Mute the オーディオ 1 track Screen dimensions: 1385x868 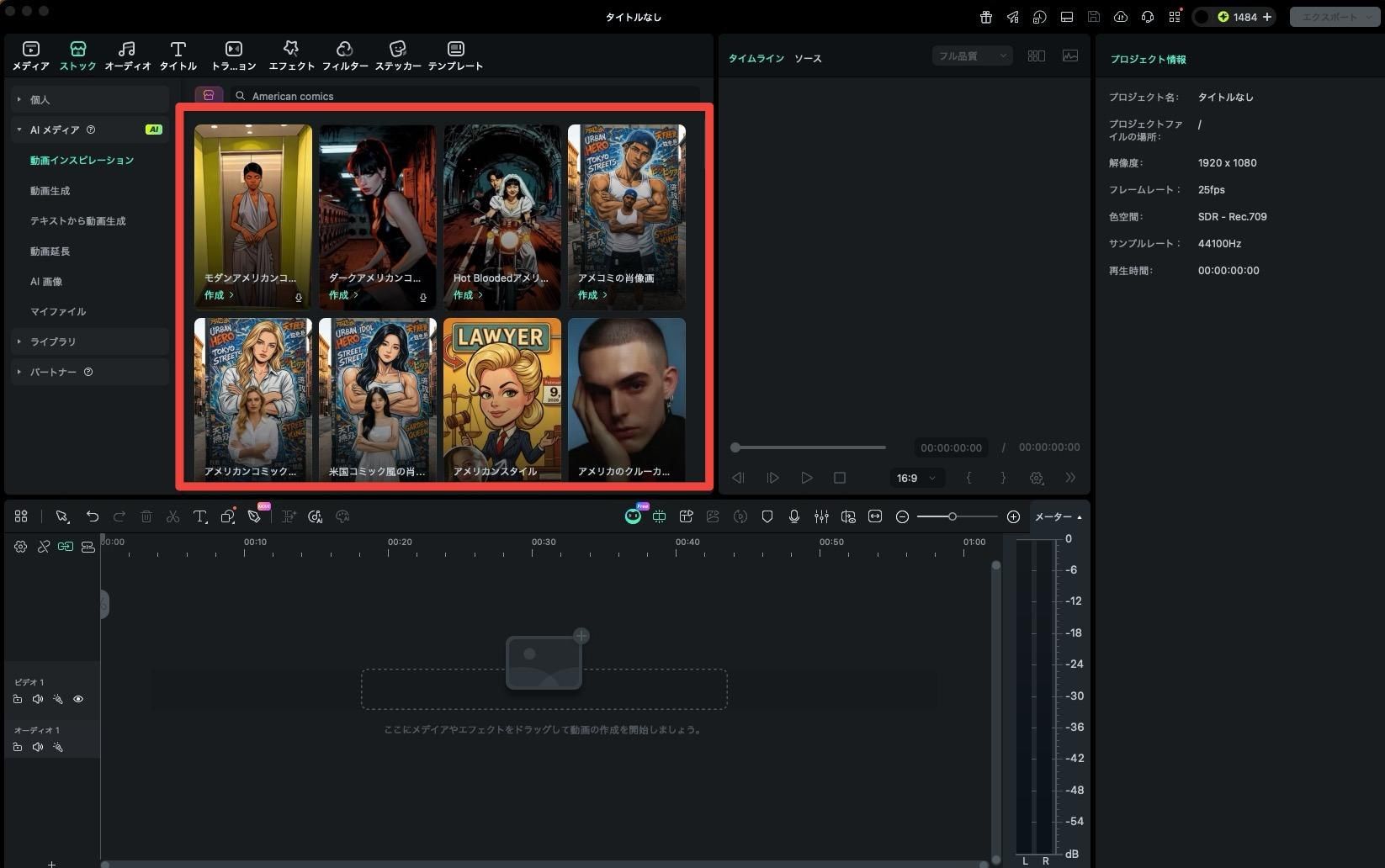(x=38, y=747)
